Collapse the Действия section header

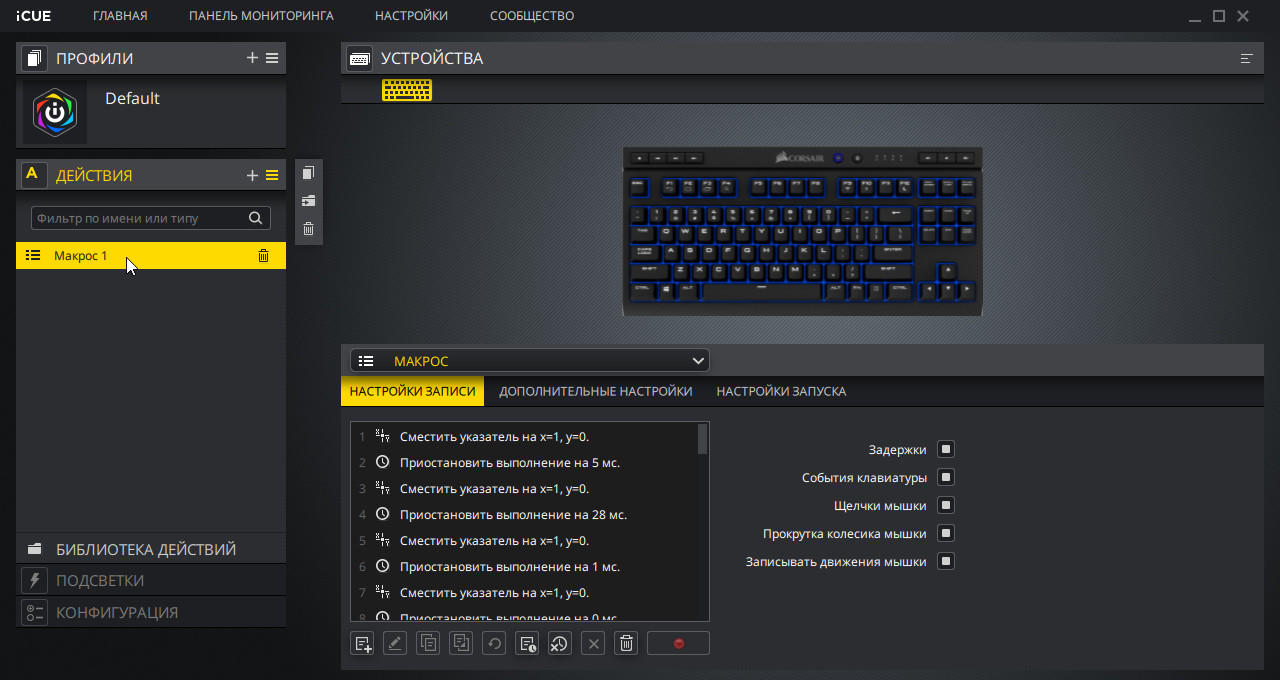point(151,175)
